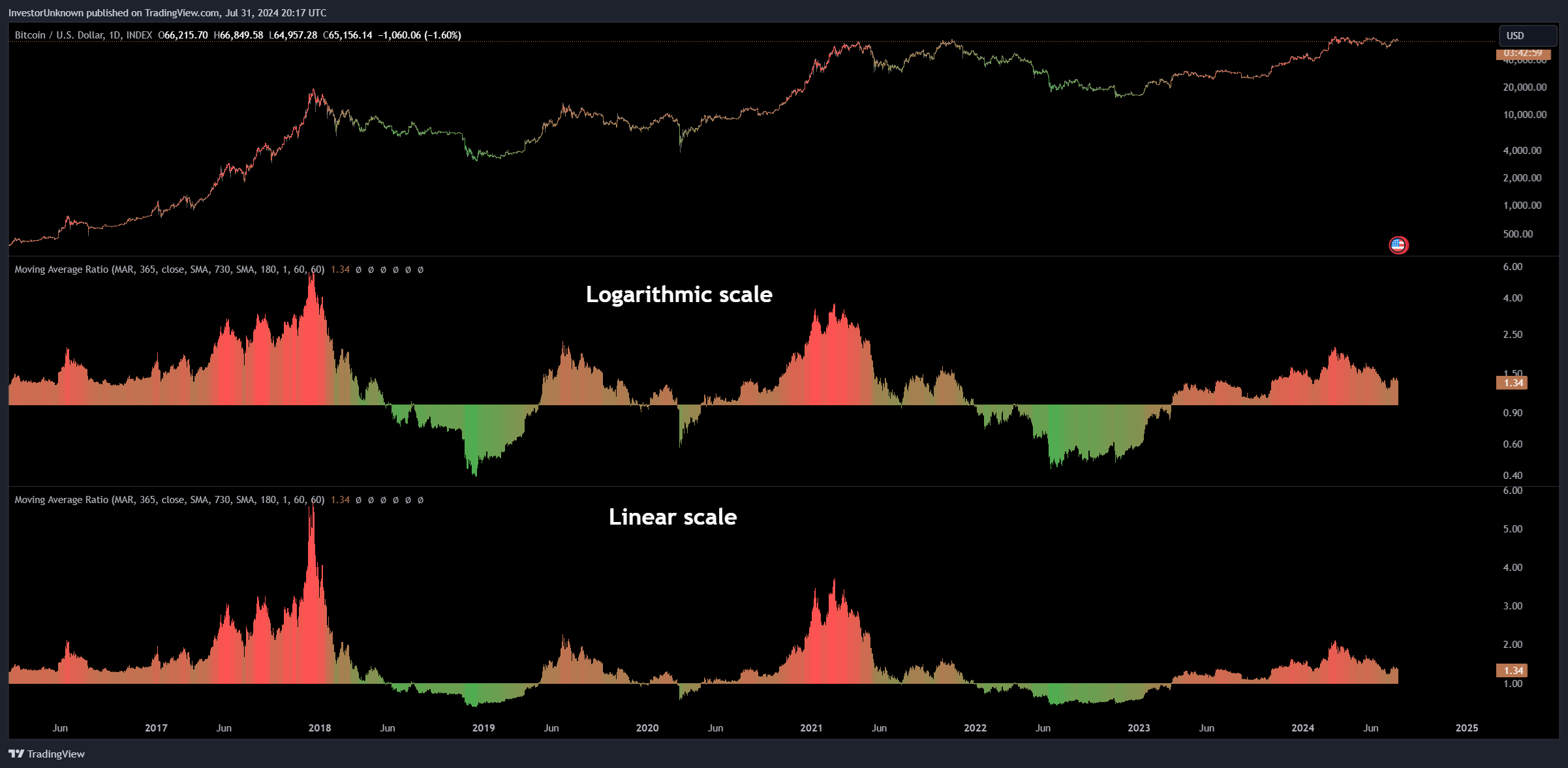
Task: Click the 1.34 value tag on linear pane axis
Action: [x=1512, y=671]
